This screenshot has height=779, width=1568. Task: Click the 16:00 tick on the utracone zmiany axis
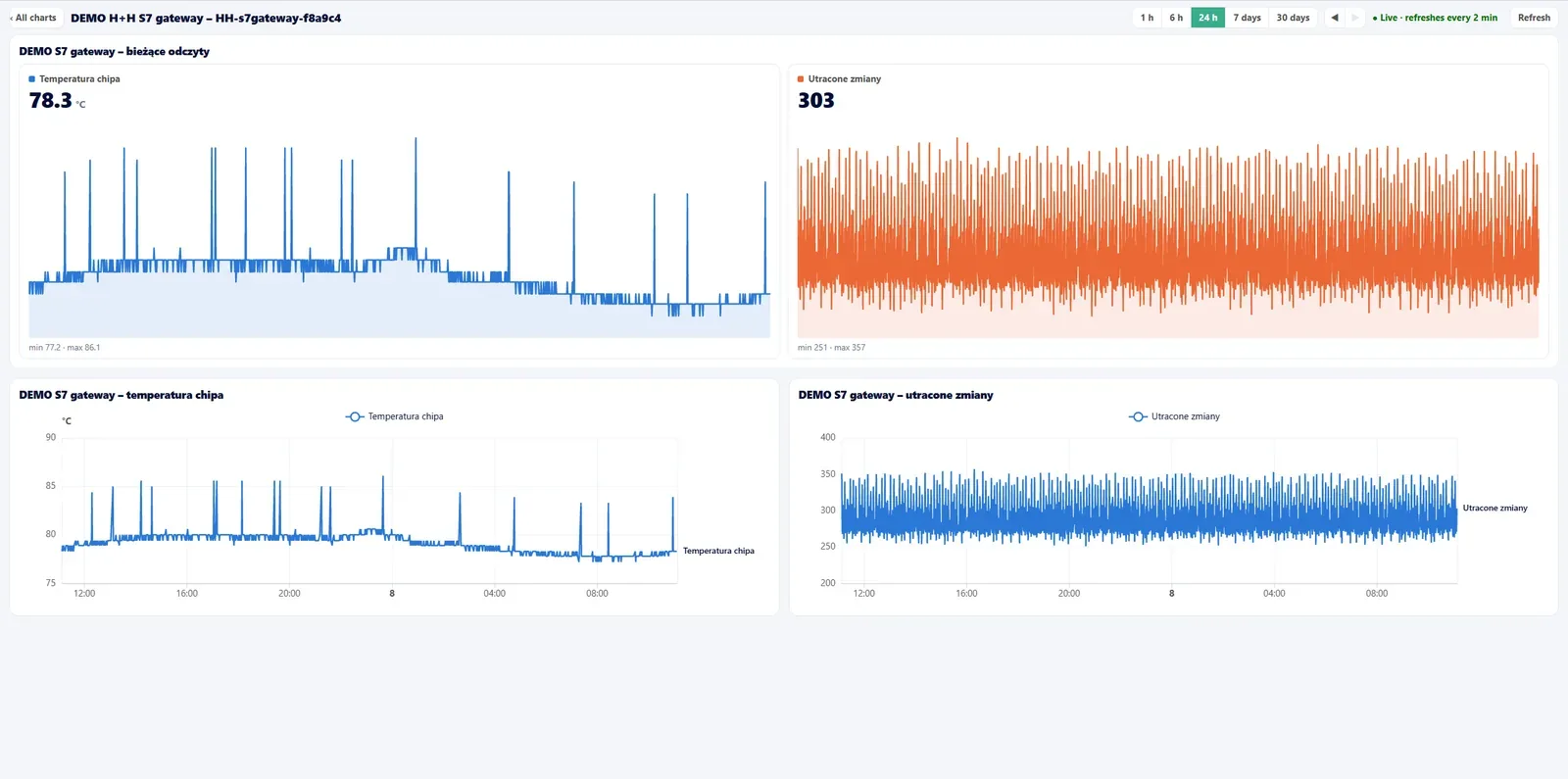pos(966,594)
